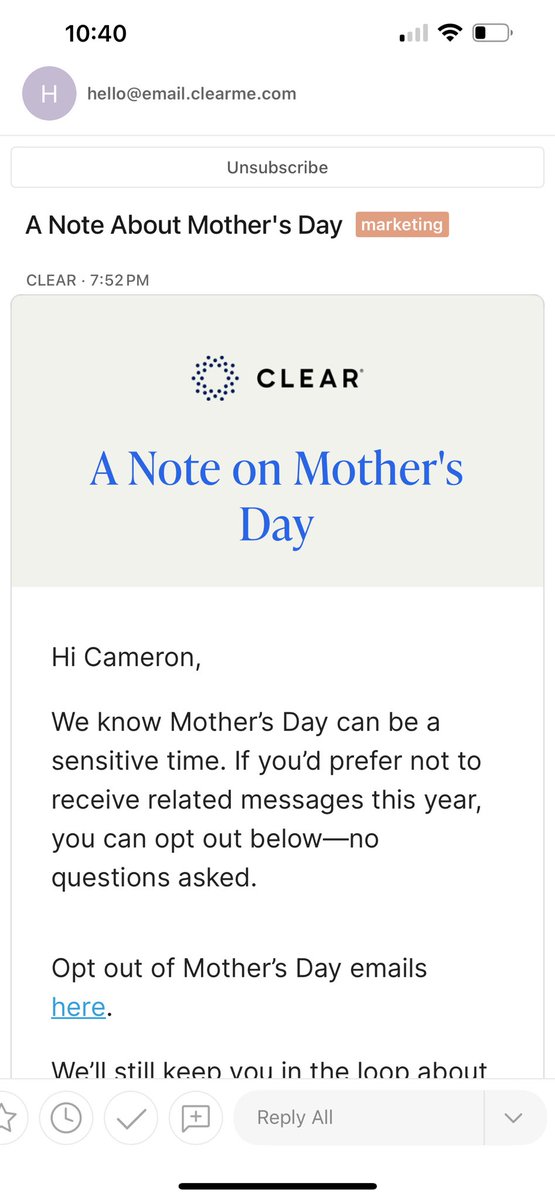Click the Unsubscribe button
This screenshot has height=1200, width=555.
coord(277,167)
